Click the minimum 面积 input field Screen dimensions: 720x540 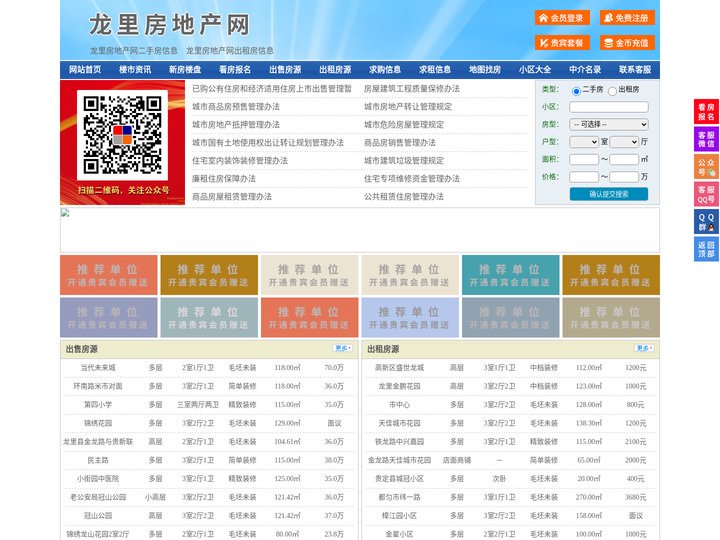pos(584,159)
